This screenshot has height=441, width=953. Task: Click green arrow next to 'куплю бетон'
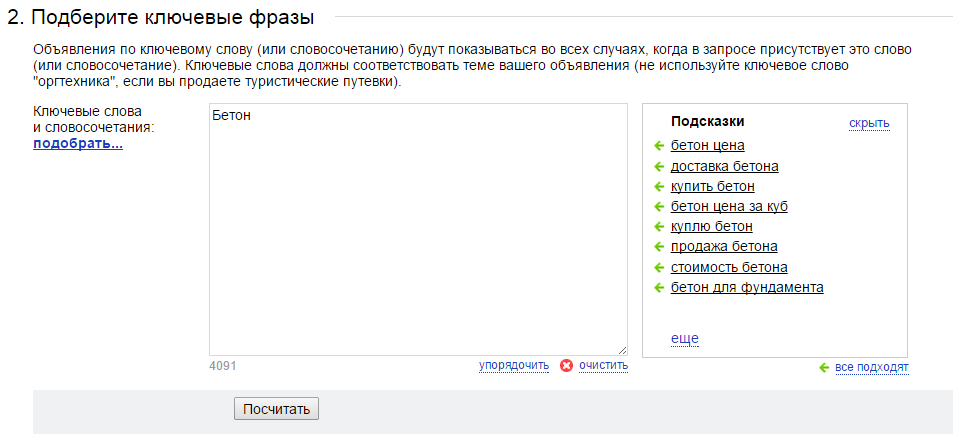(x=659, y=227)
